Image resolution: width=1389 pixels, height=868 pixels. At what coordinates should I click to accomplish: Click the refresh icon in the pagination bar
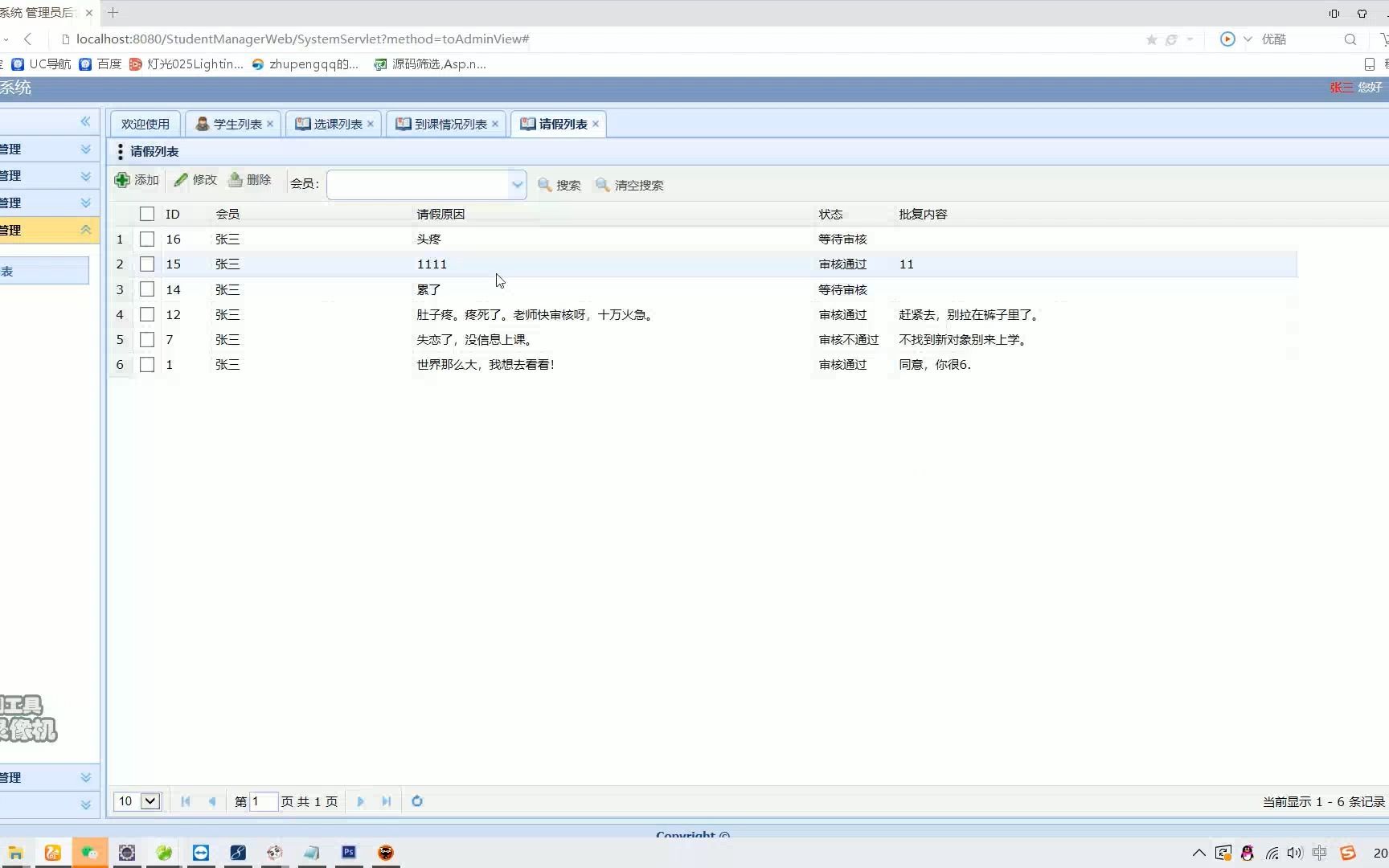(x=416, y=801)
